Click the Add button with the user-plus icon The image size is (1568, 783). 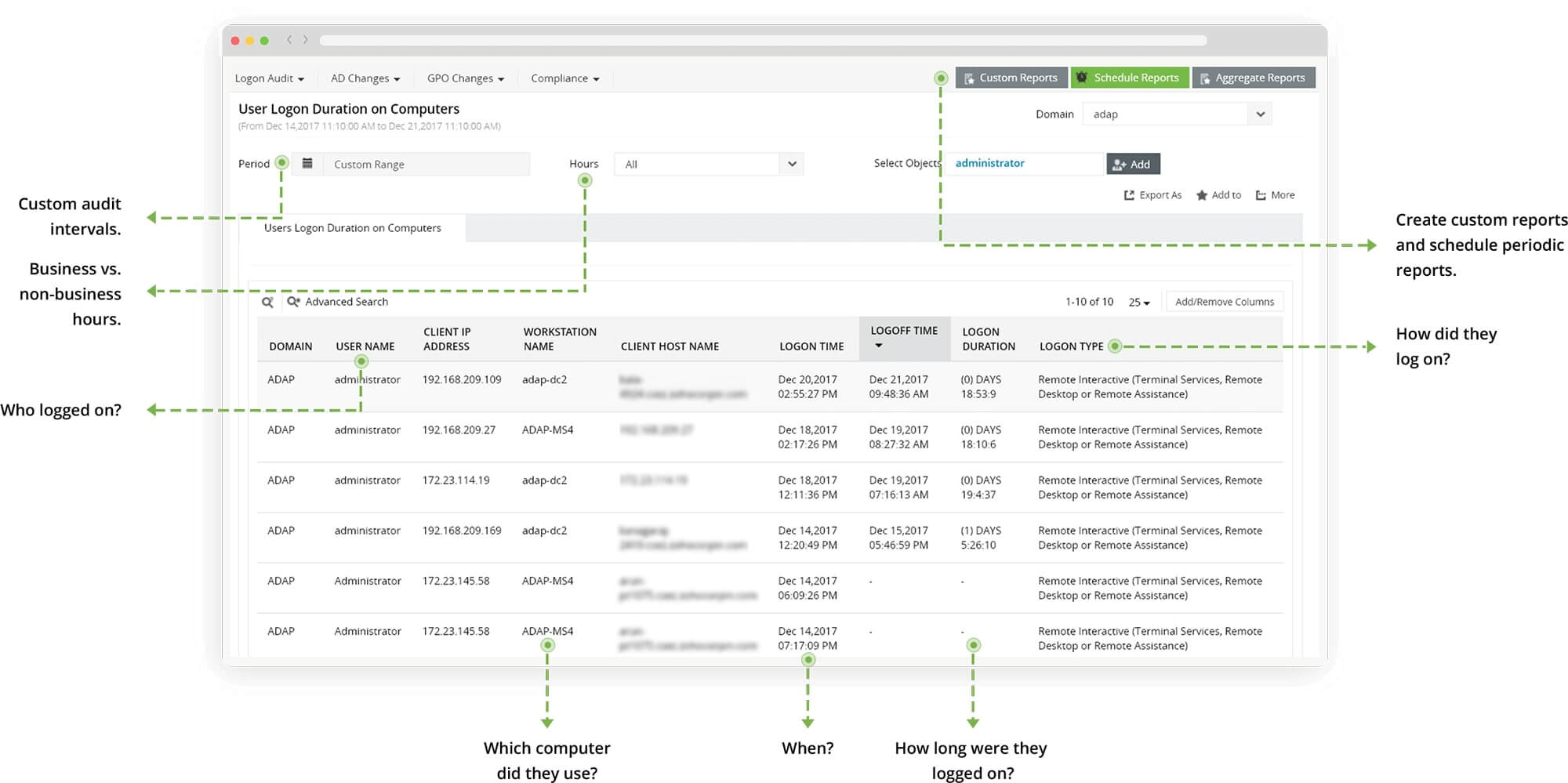[1133, 163]
